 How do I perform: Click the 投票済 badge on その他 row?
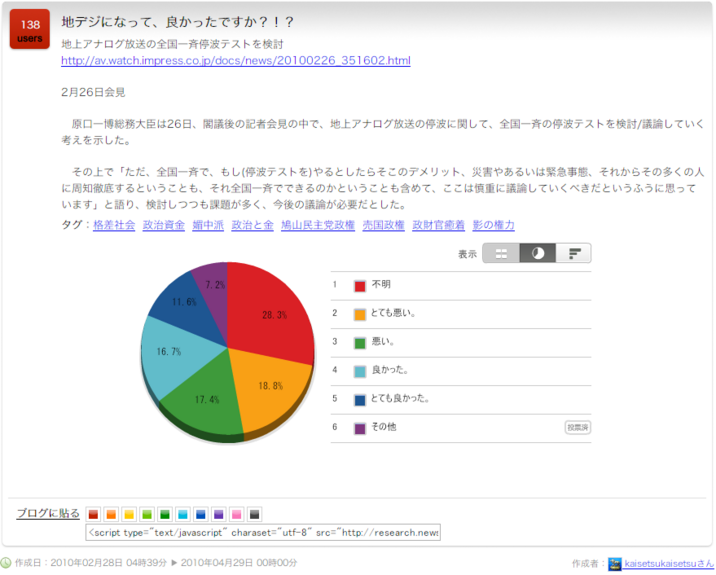click(x=578, y=427)
